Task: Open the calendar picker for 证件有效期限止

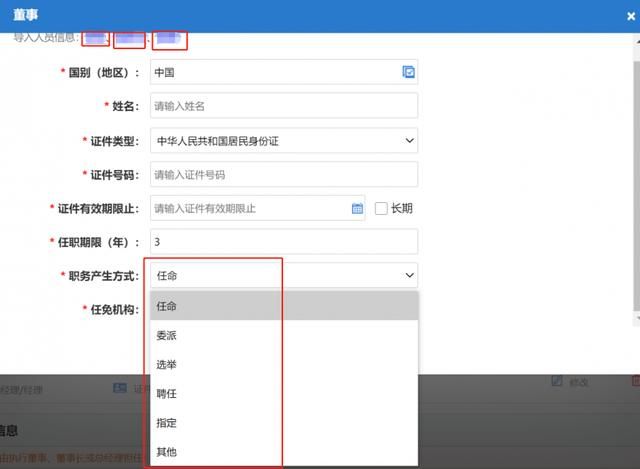Action: click(x=357, y=209)
